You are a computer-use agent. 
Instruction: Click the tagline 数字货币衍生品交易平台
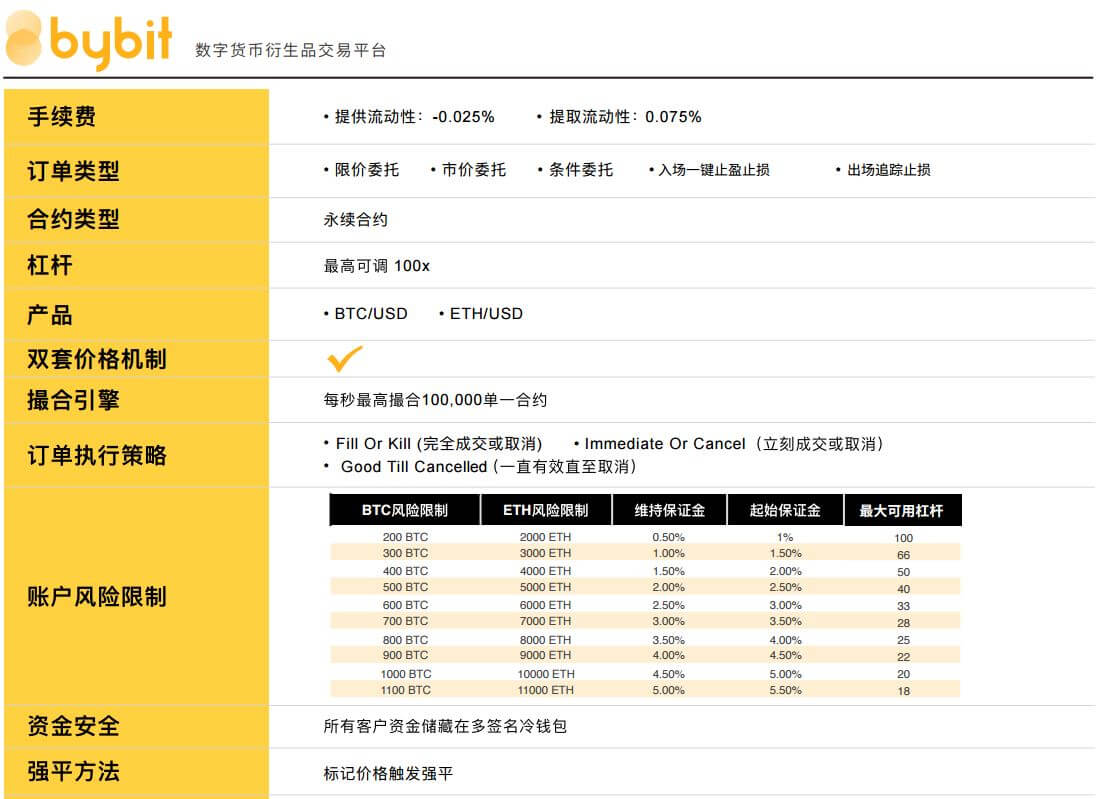[x=291, y=50]
